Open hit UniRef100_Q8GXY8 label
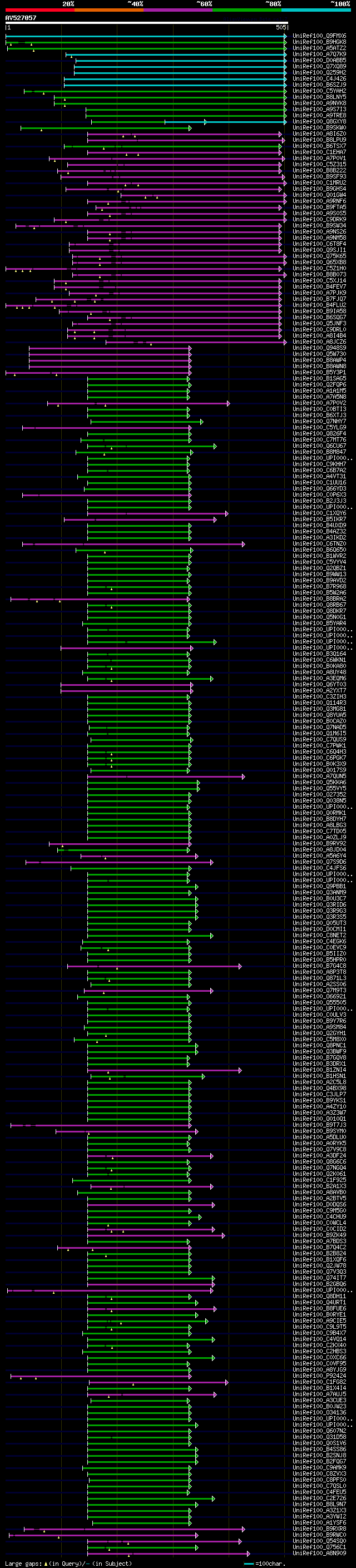This screenshot has width=356, height=1568. click(x=319, y=122)
